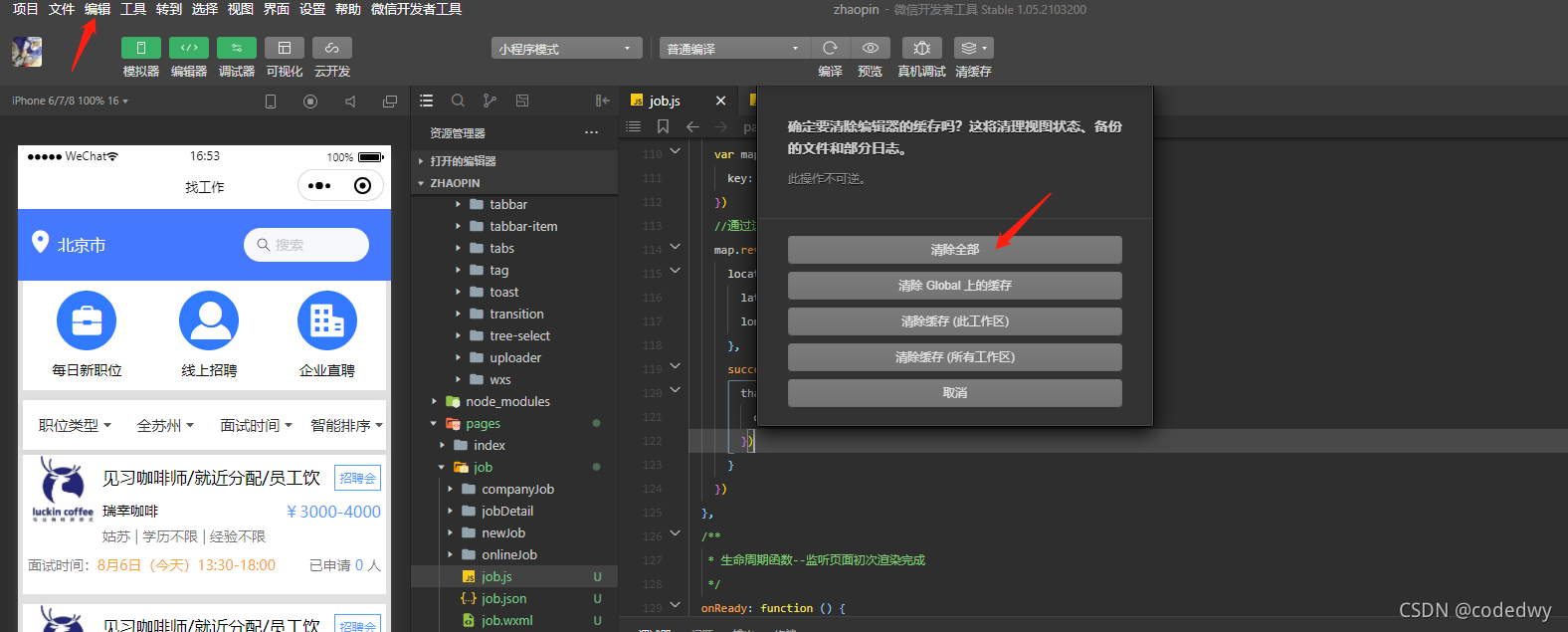Tap the 企业直聘 building icon

coord(327,320)
